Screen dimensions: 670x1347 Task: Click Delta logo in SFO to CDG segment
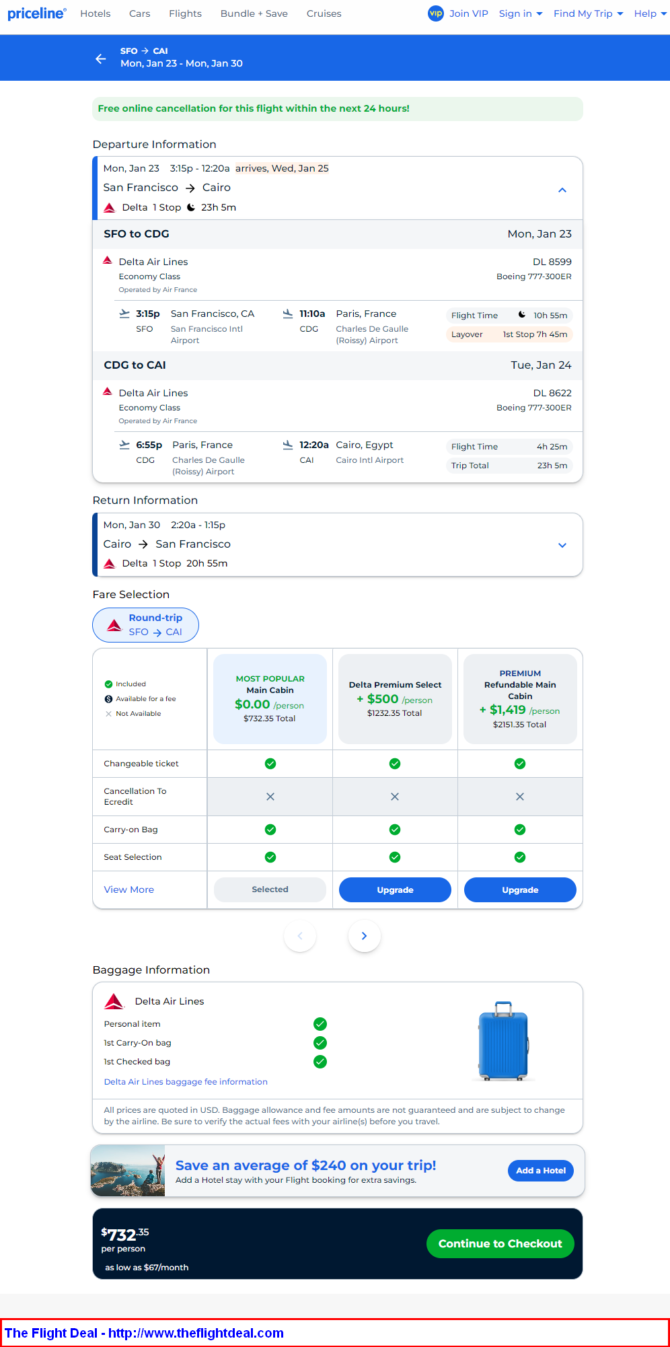pos(108,261)
